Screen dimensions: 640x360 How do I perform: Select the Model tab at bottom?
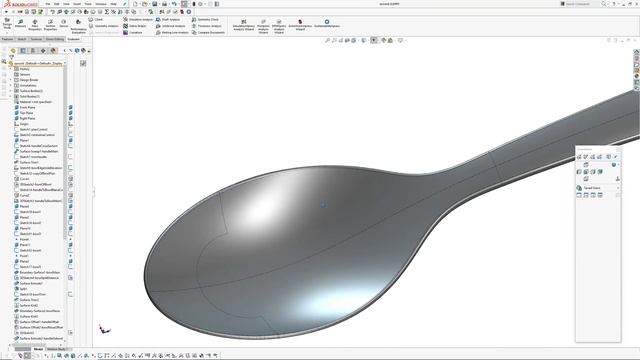38,349
